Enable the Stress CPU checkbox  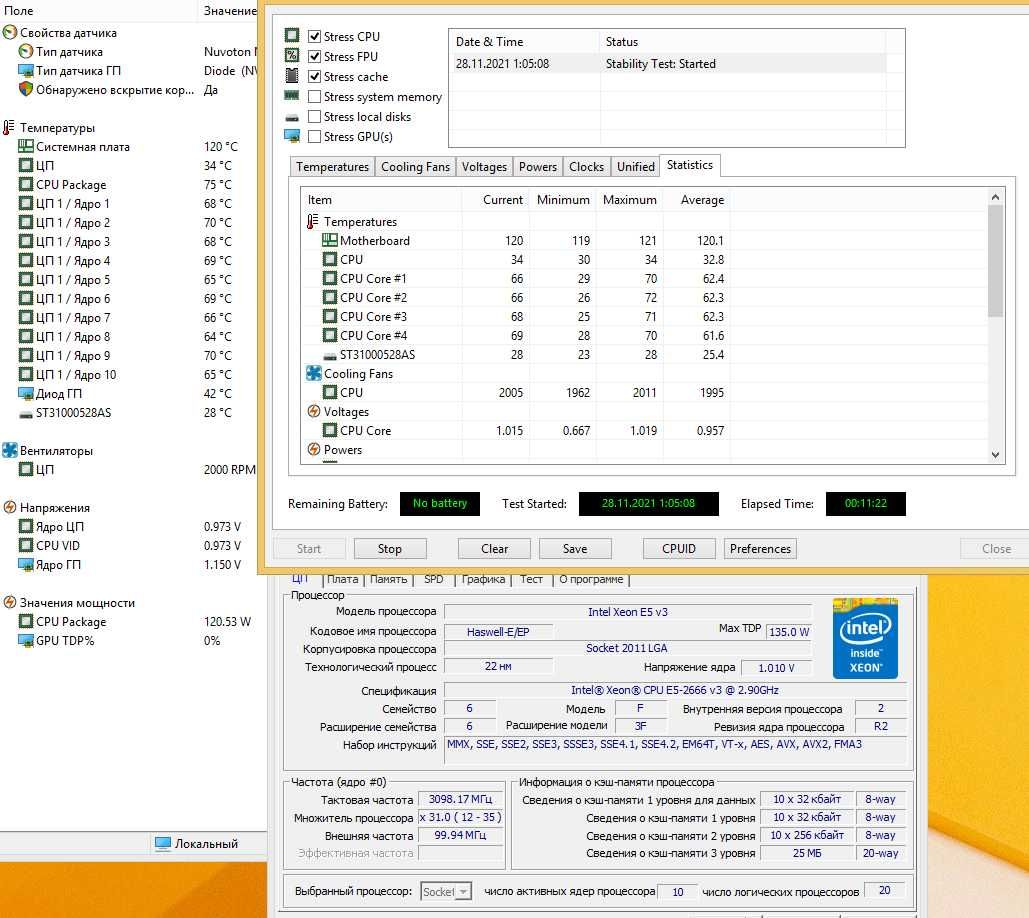314,36
